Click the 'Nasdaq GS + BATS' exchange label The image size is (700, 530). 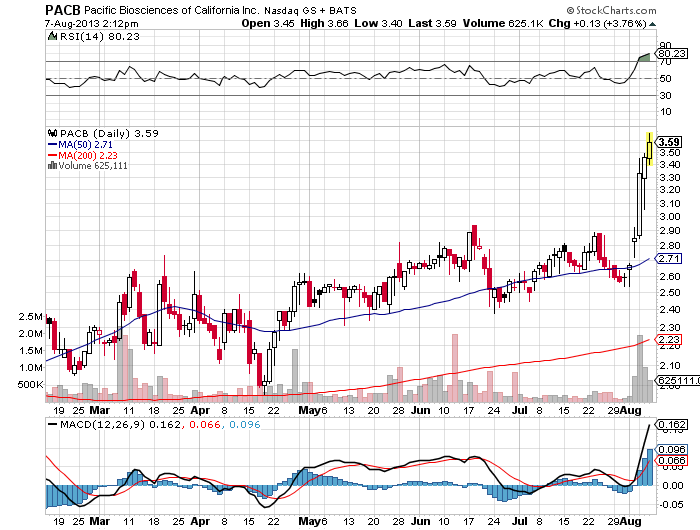(310, 10)
